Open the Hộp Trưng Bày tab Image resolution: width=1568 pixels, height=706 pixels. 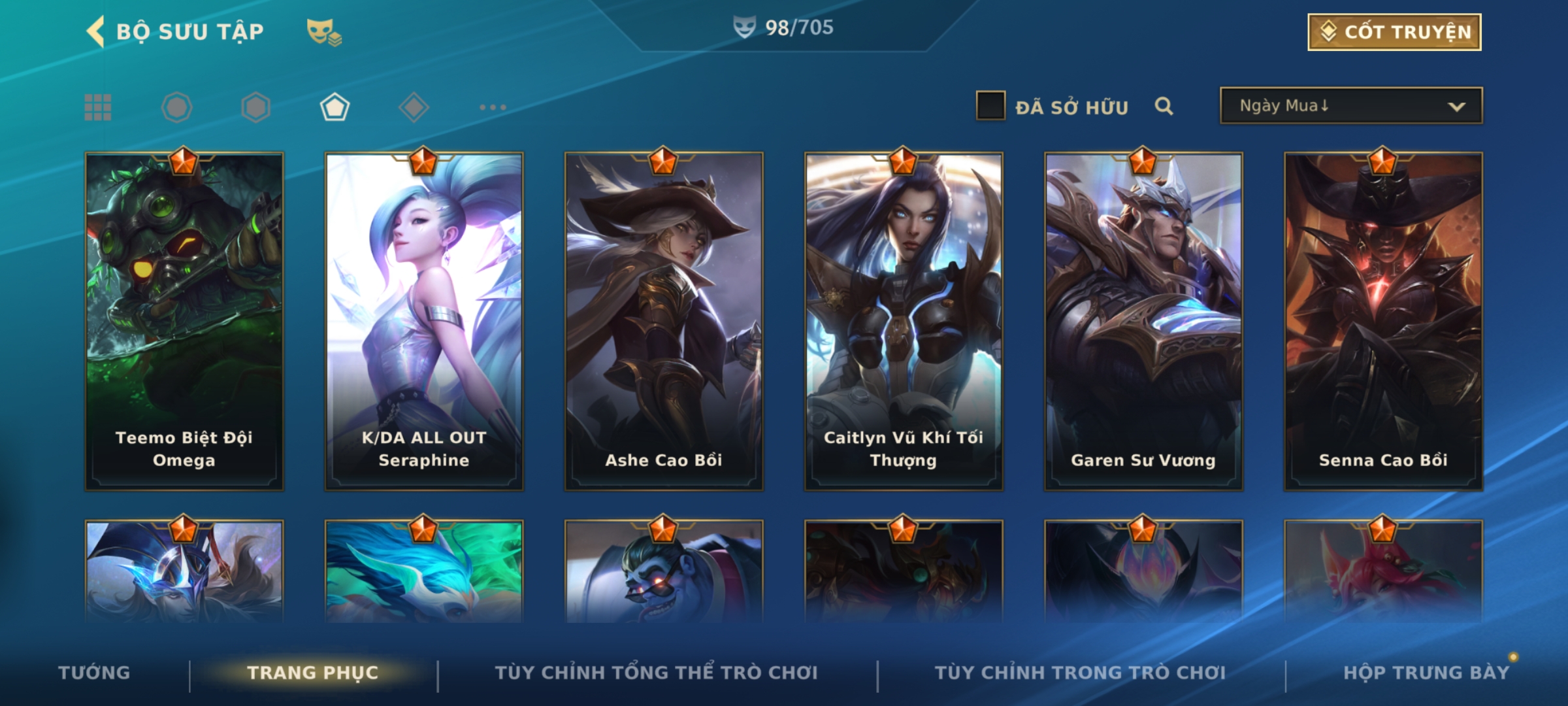click(x=1426, y=673)
